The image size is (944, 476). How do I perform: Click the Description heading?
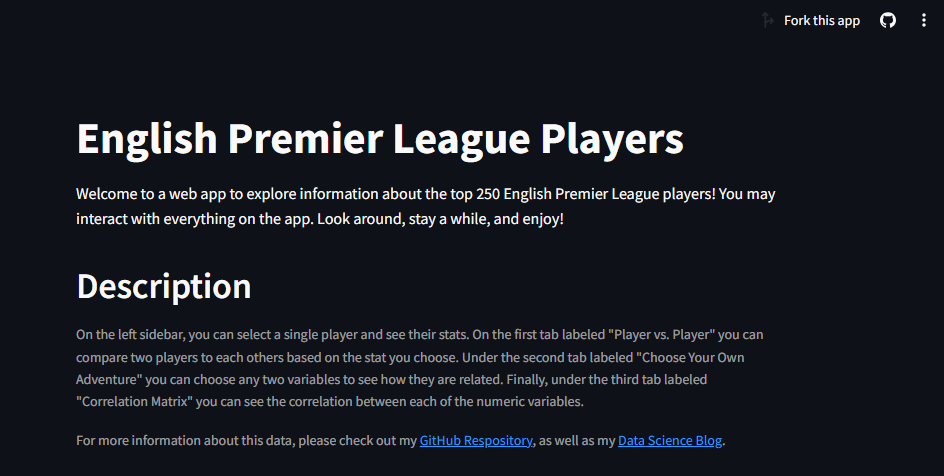click(164, 286)
